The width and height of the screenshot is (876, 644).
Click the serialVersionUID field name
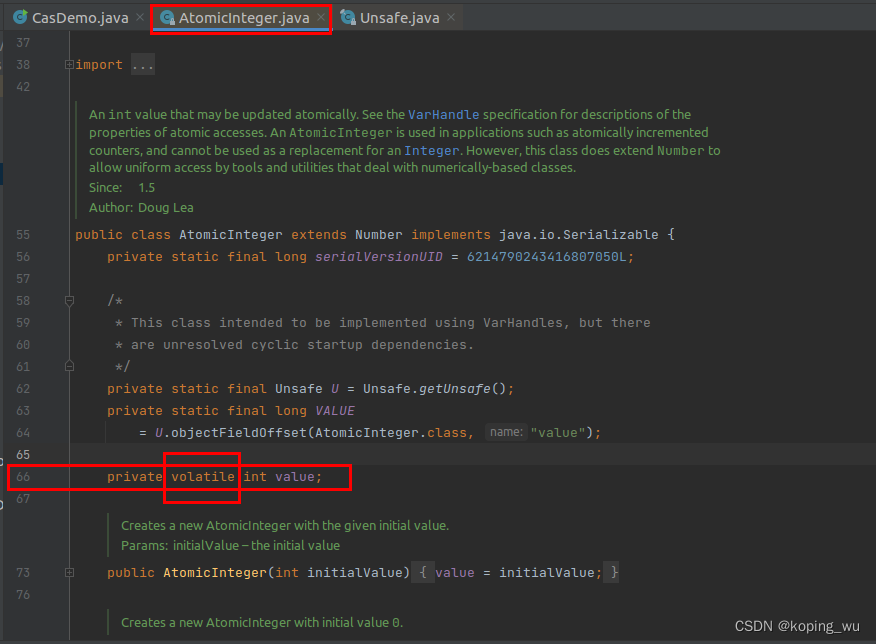coord(379,257)
